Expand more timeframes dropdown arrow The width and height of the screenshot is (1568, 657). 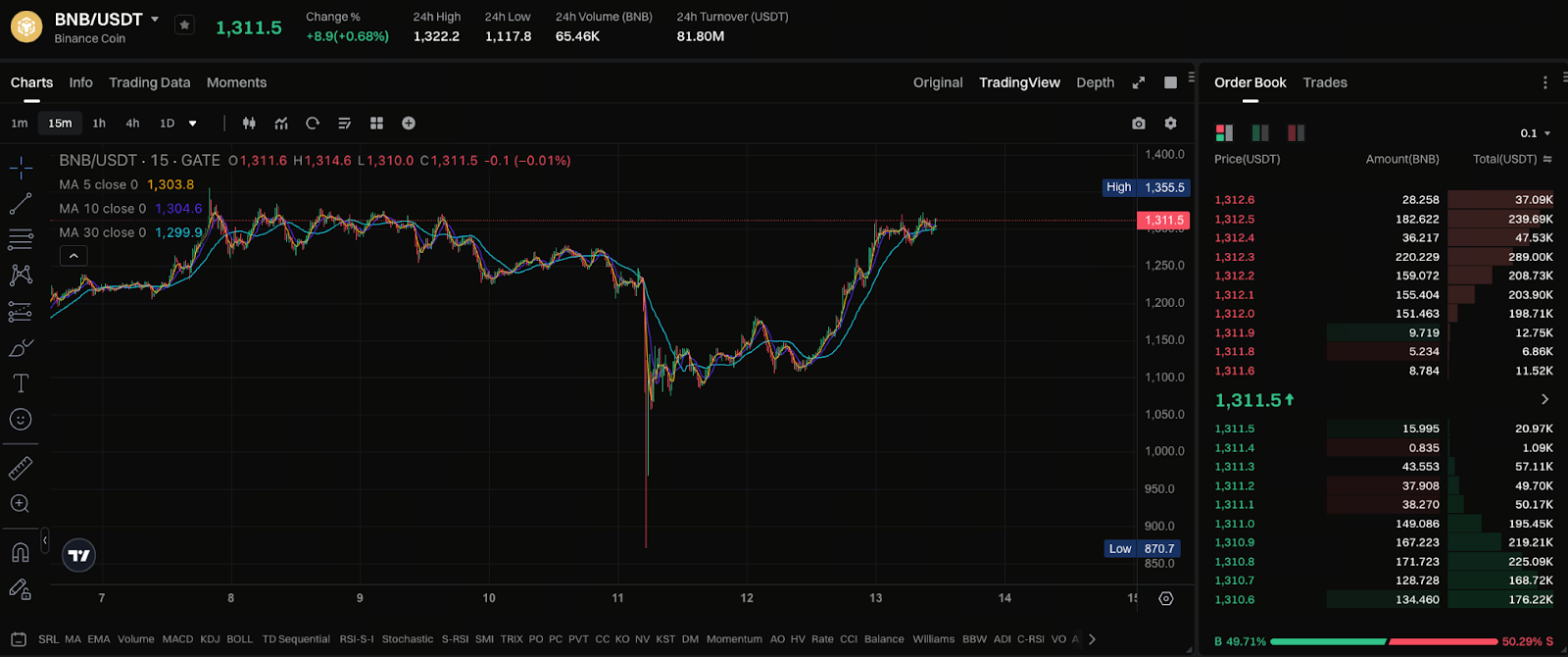[193, 124]
